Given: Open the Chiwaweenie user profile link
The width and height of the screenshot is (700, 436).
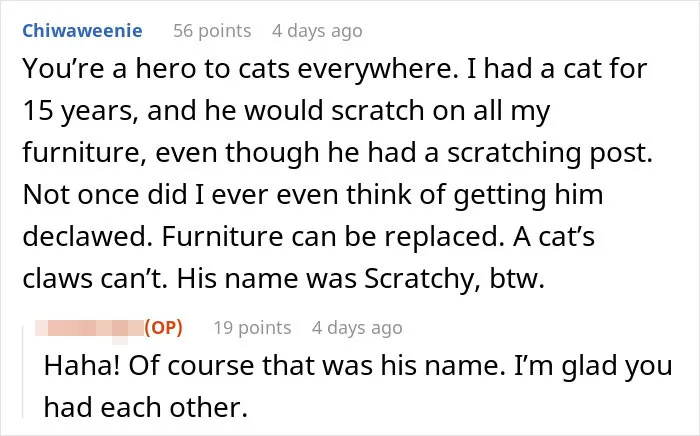Looking at the screenshot, I should (x=82, y=31).
